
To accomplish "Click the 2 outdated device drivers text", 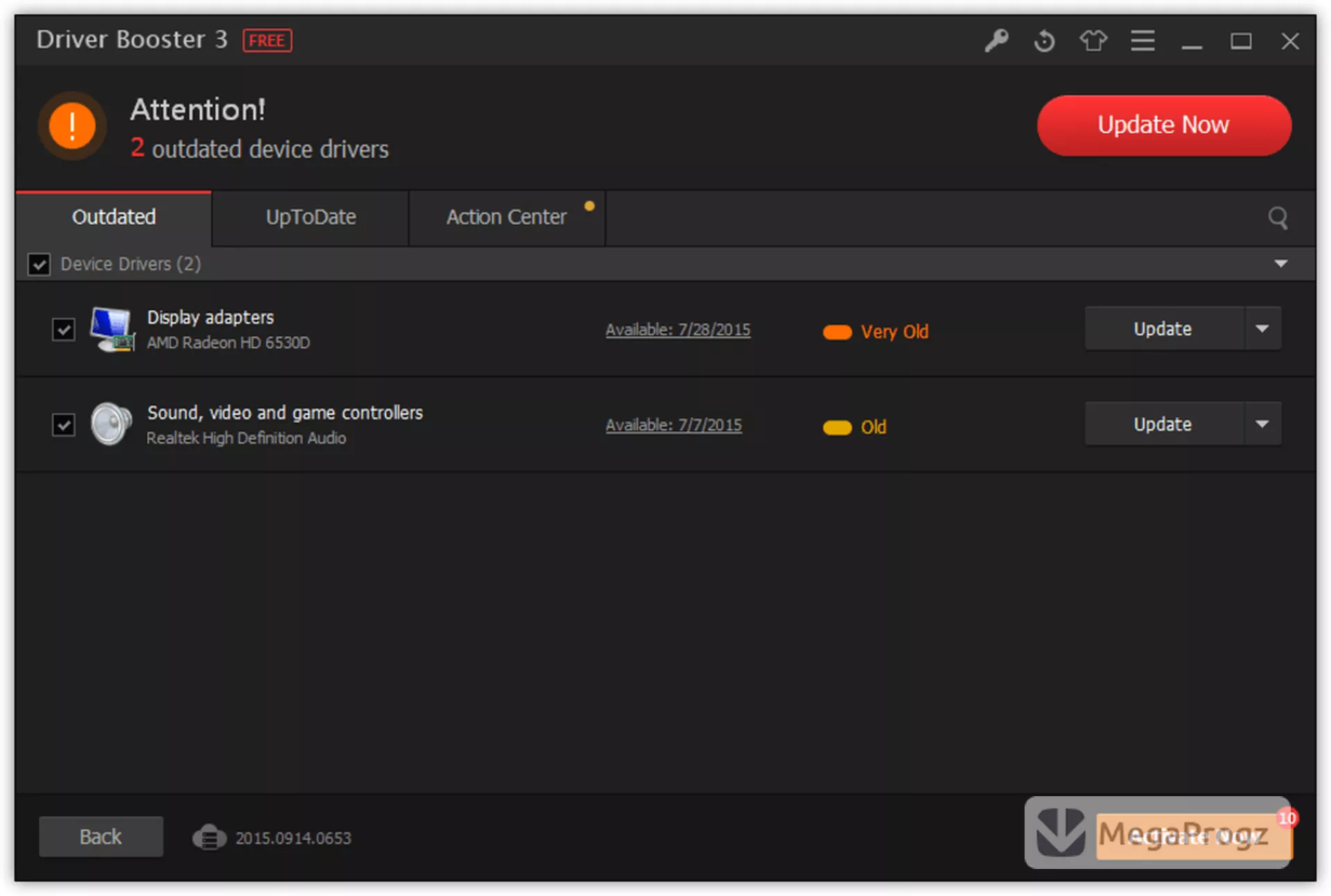I will pos(260,149).
